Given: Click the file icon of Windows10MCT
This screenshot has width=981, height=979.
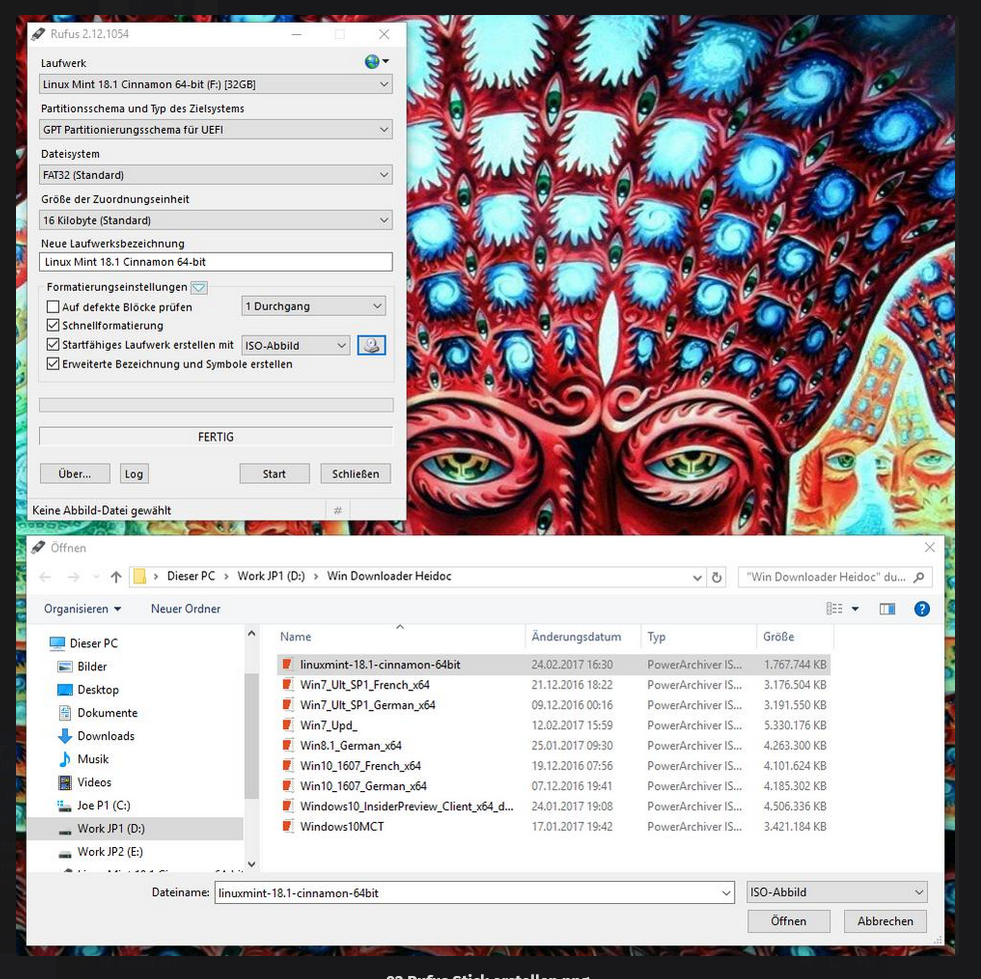Looking at the screenshot, I should tap(288, 826).
